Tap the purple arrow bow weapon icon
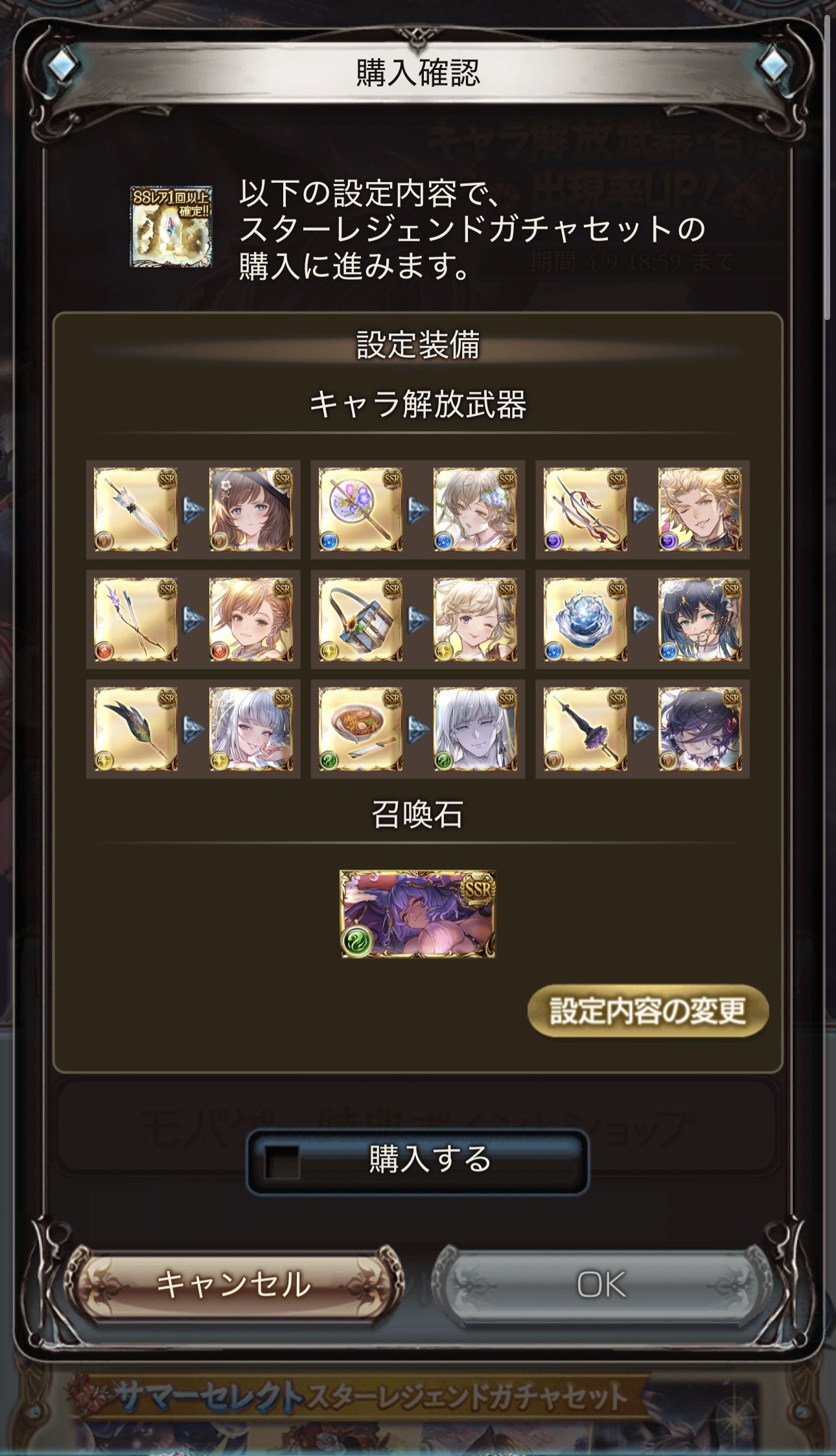Viewport: 836px width, 1456px height. [135, 619]
